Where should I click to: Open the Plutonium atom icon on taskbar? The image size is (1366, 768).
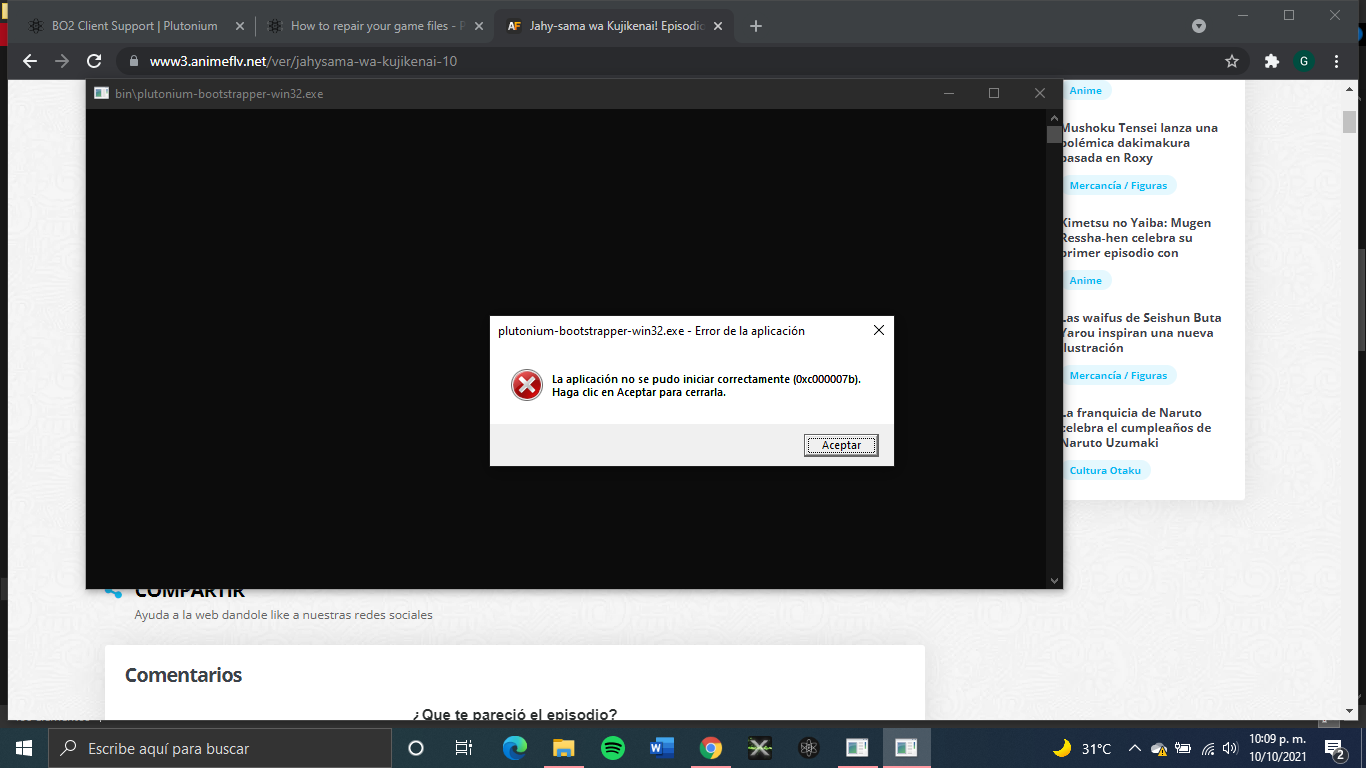[809, 748]
